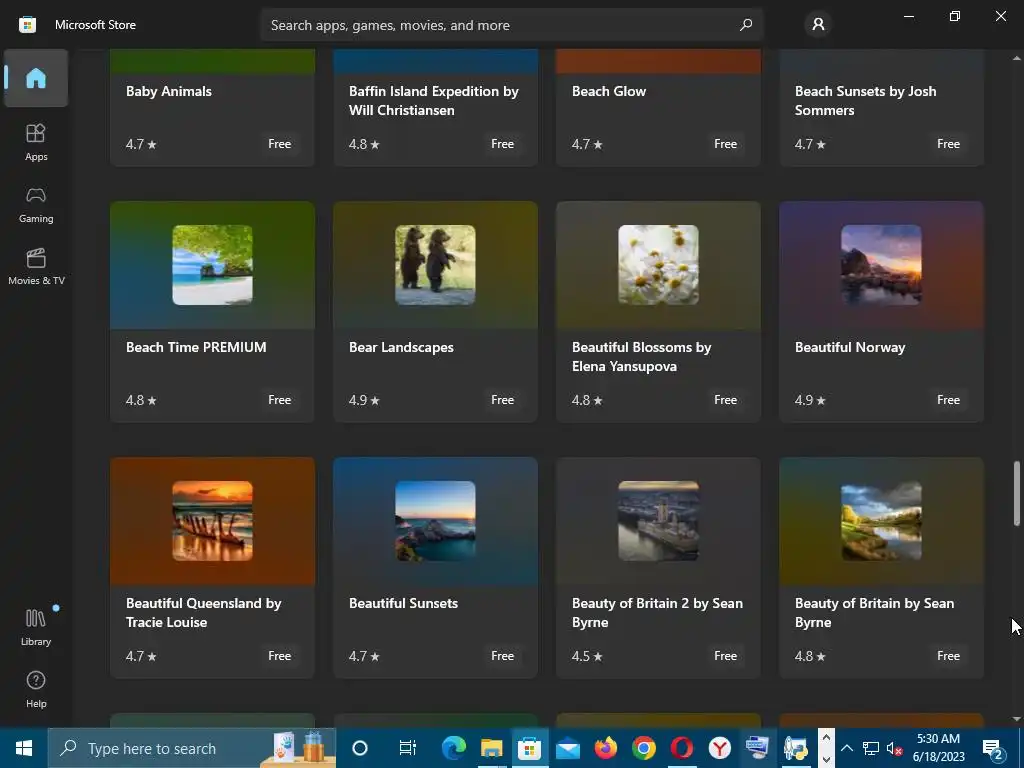Viewport: 1024px width, 768px height.
Task: Open Task View on the taskbar
Action: [408, 748]
